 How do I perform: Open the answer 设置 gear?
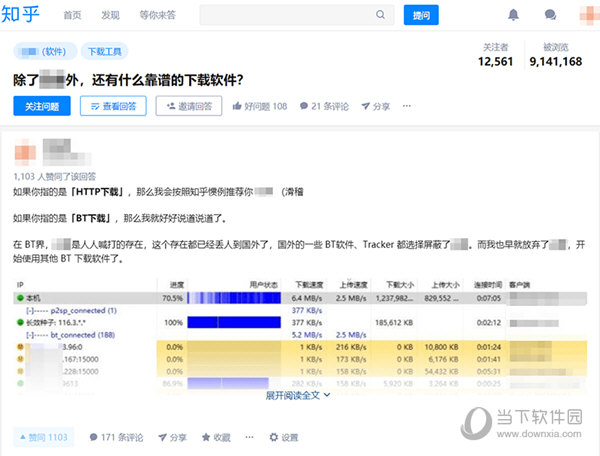pyautogui.click(x=284, y=437)
